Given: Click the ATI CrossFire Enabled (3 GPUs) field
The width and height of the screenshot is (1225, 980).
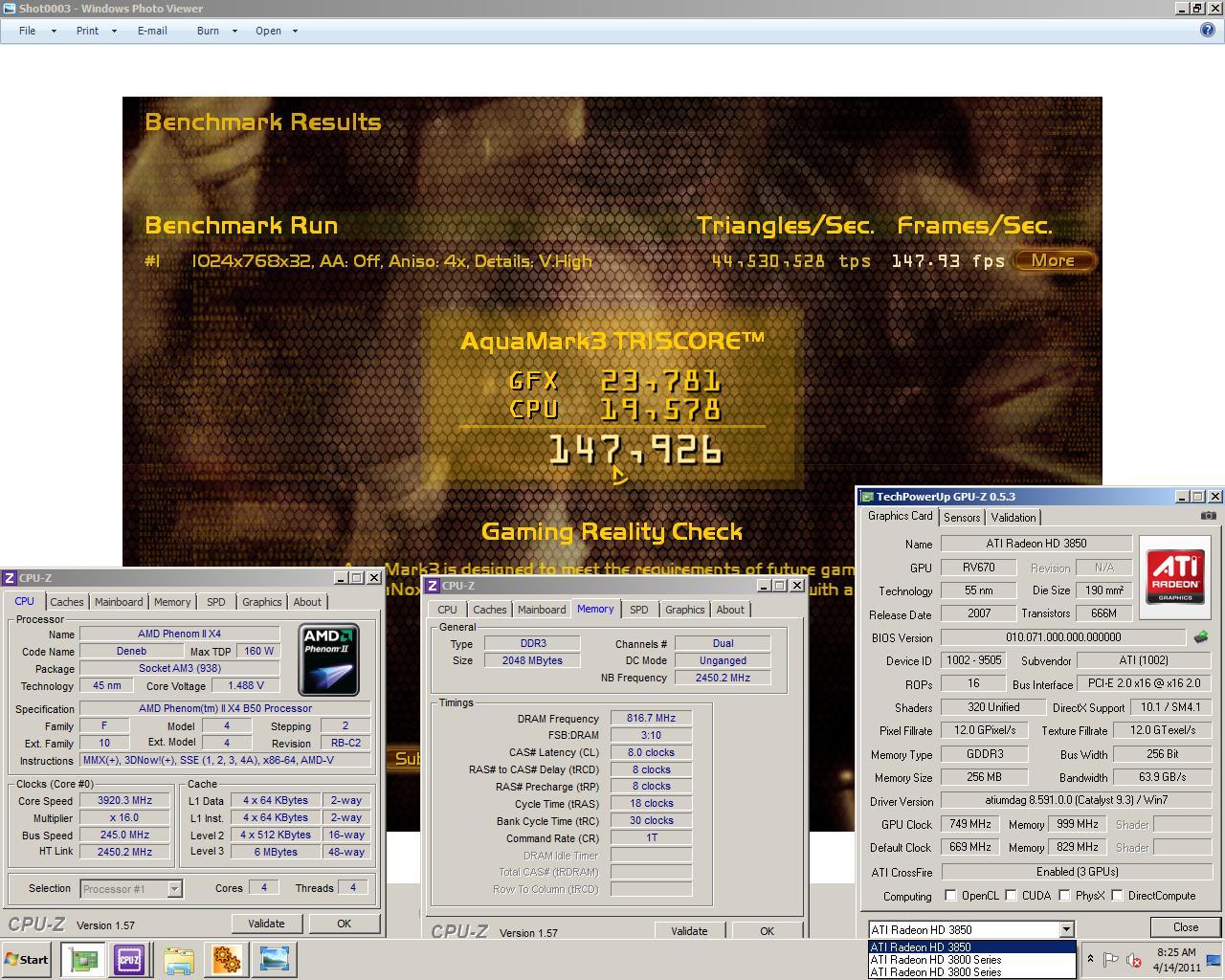Looking at the screenshot, I should click(1077, 872).
